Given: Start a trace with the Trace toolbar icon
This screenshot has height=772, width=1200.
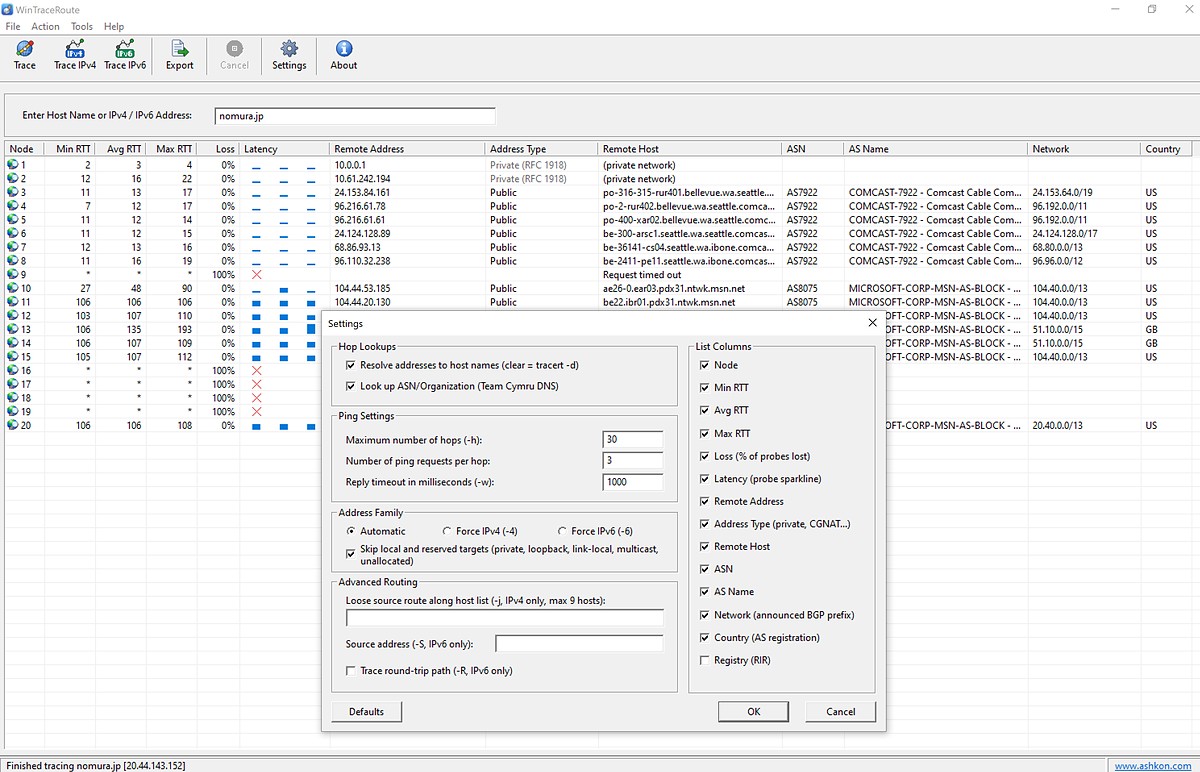Looking at the screenshot, I should (x=24, y=55).
